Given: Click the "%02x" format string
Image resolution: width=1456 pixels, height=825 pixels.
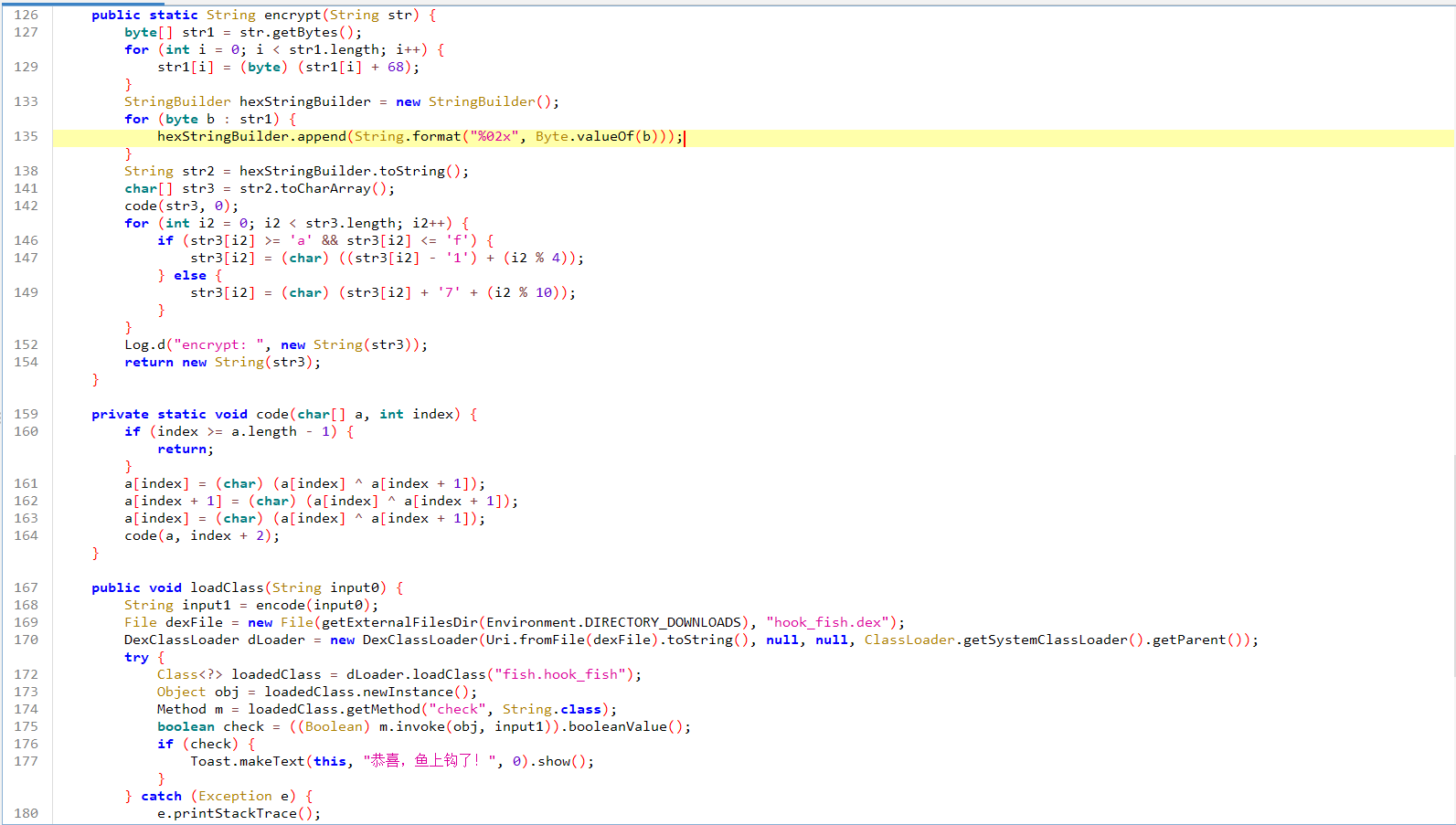Looking at the screenshot, I should 494,137.
